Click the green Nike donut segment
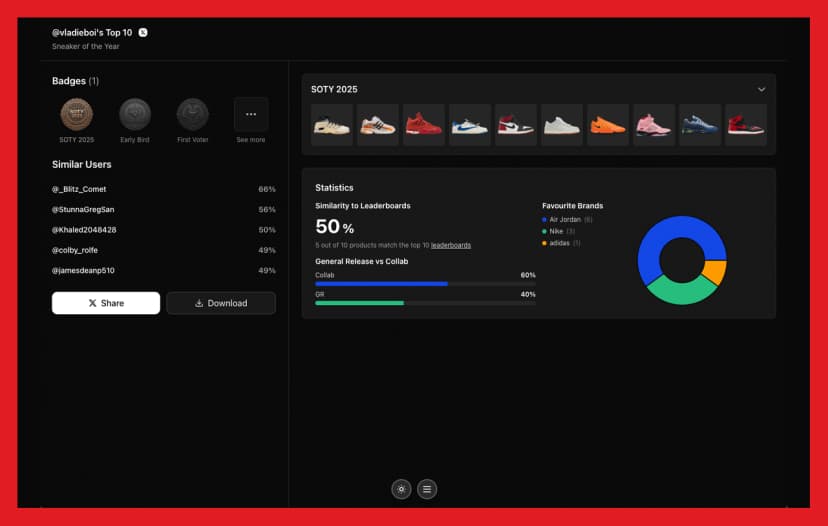Screen dimensions: 828x526 [x=682, y=292]
